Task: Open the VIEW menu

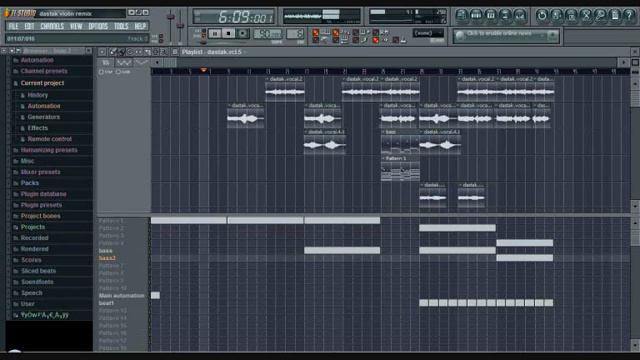Action: [76, 26]
